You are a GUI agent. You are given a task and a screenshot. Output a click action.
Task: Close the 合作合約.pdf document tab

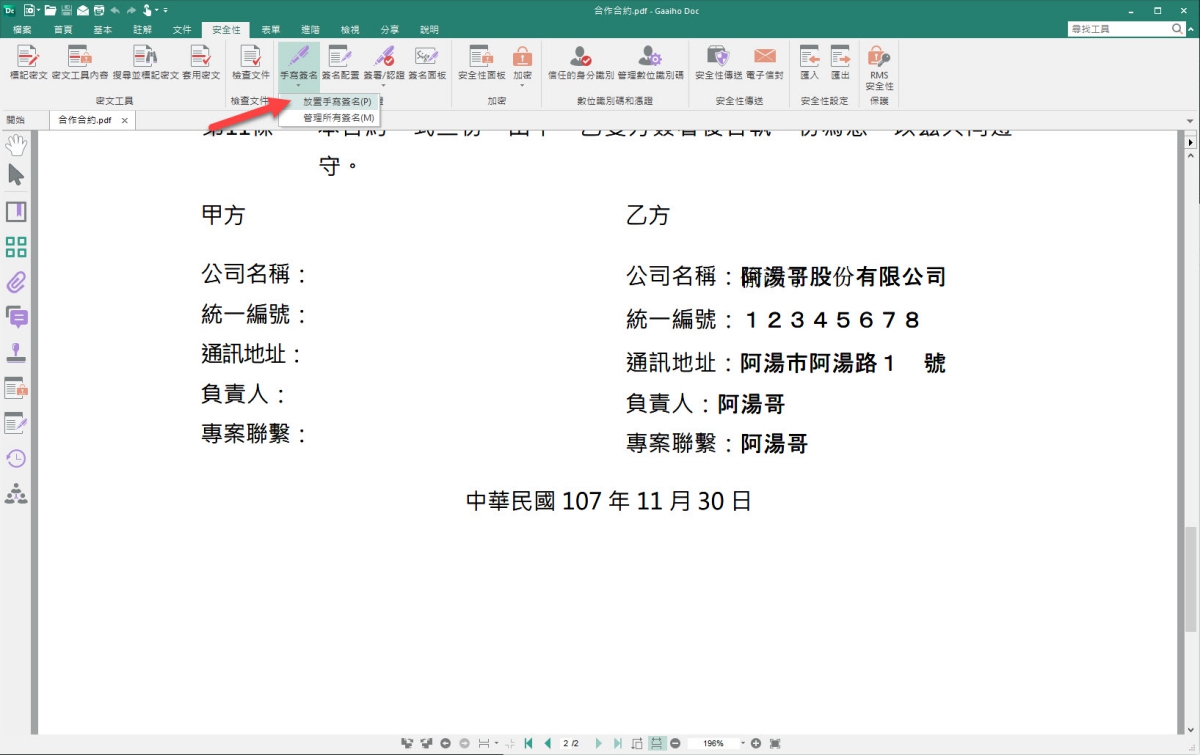pos(125,120)
